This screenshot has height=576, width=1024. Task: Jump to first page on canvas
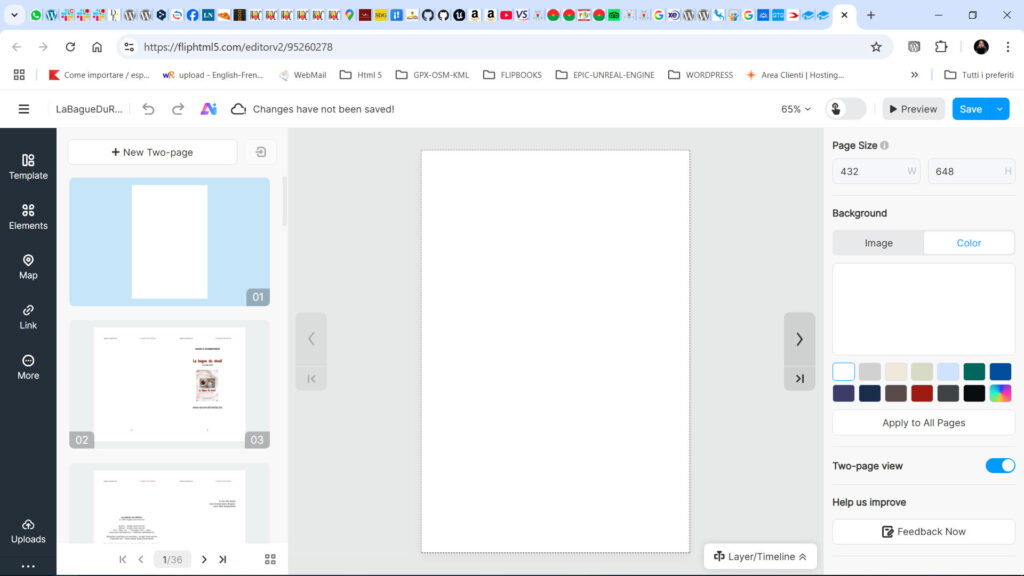point(312,379)
